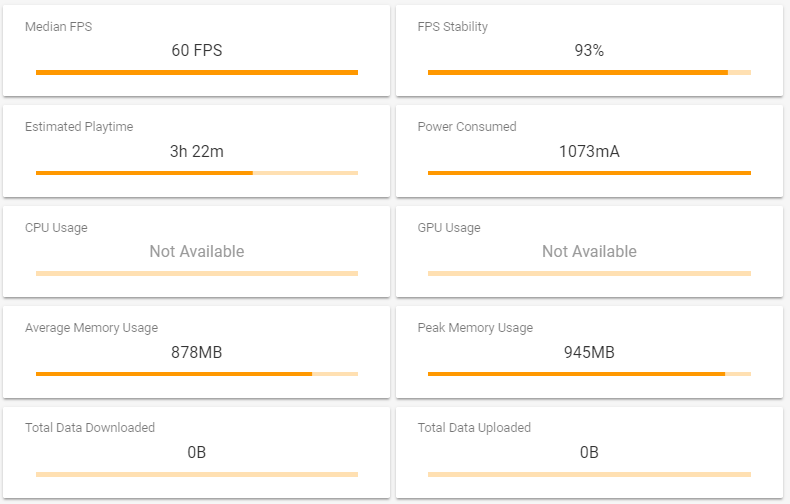Click the Median FPS progress bar
790x504 pixels.
pos(196,73)
